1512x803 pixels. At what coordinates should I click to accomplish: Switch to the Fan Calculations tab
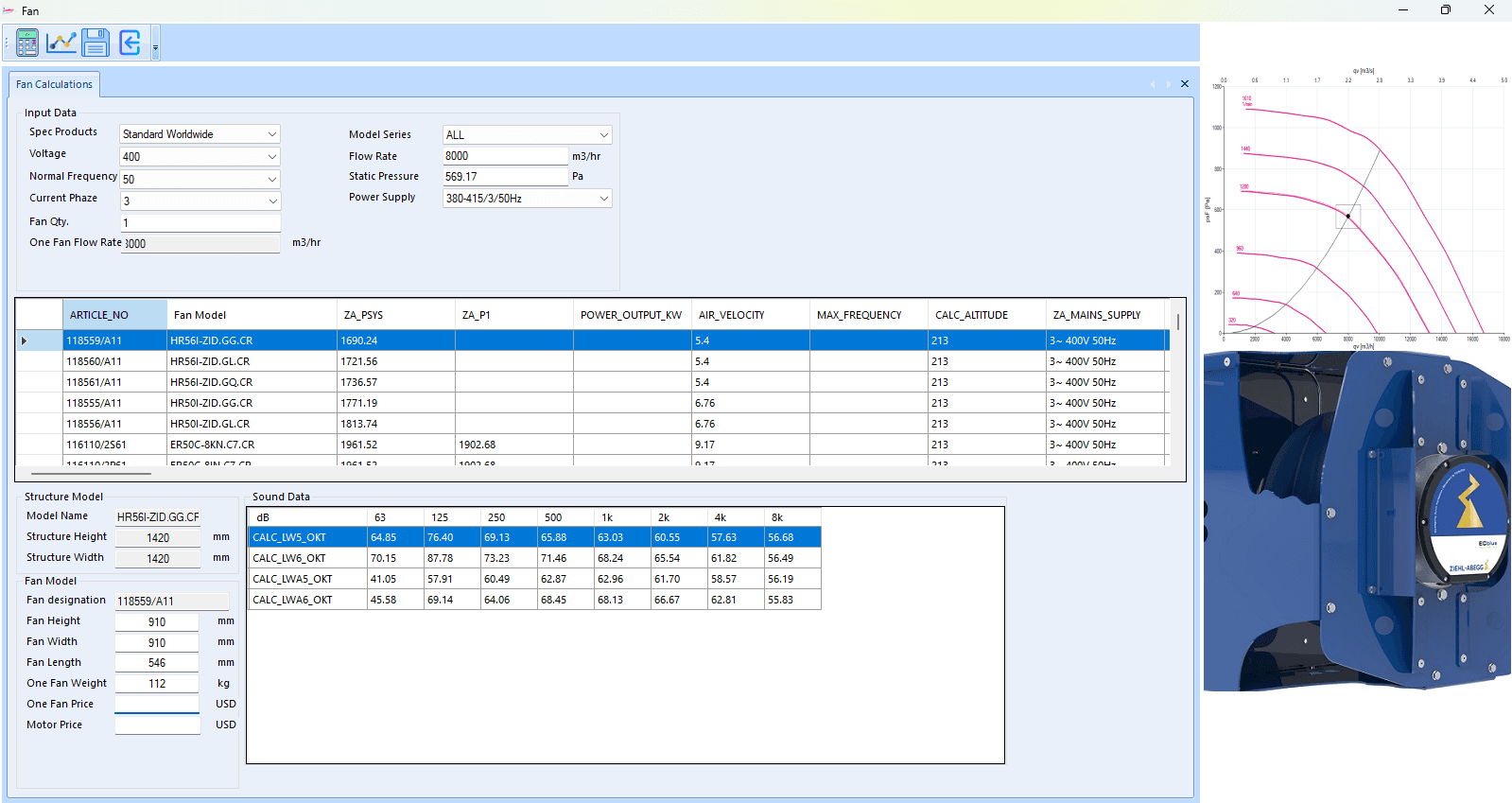[54, 84]
